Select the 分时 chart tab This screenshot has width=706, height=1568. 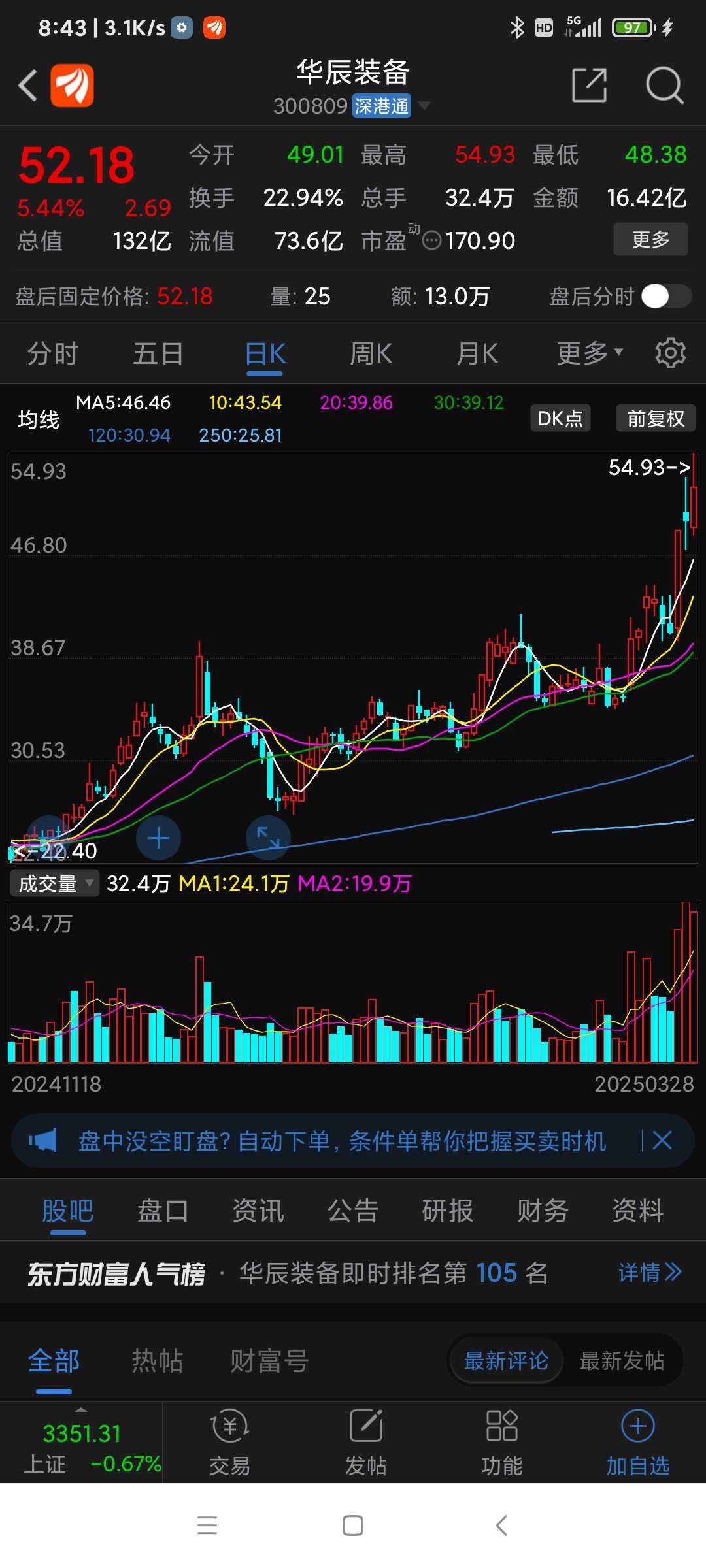pos(53,353)
